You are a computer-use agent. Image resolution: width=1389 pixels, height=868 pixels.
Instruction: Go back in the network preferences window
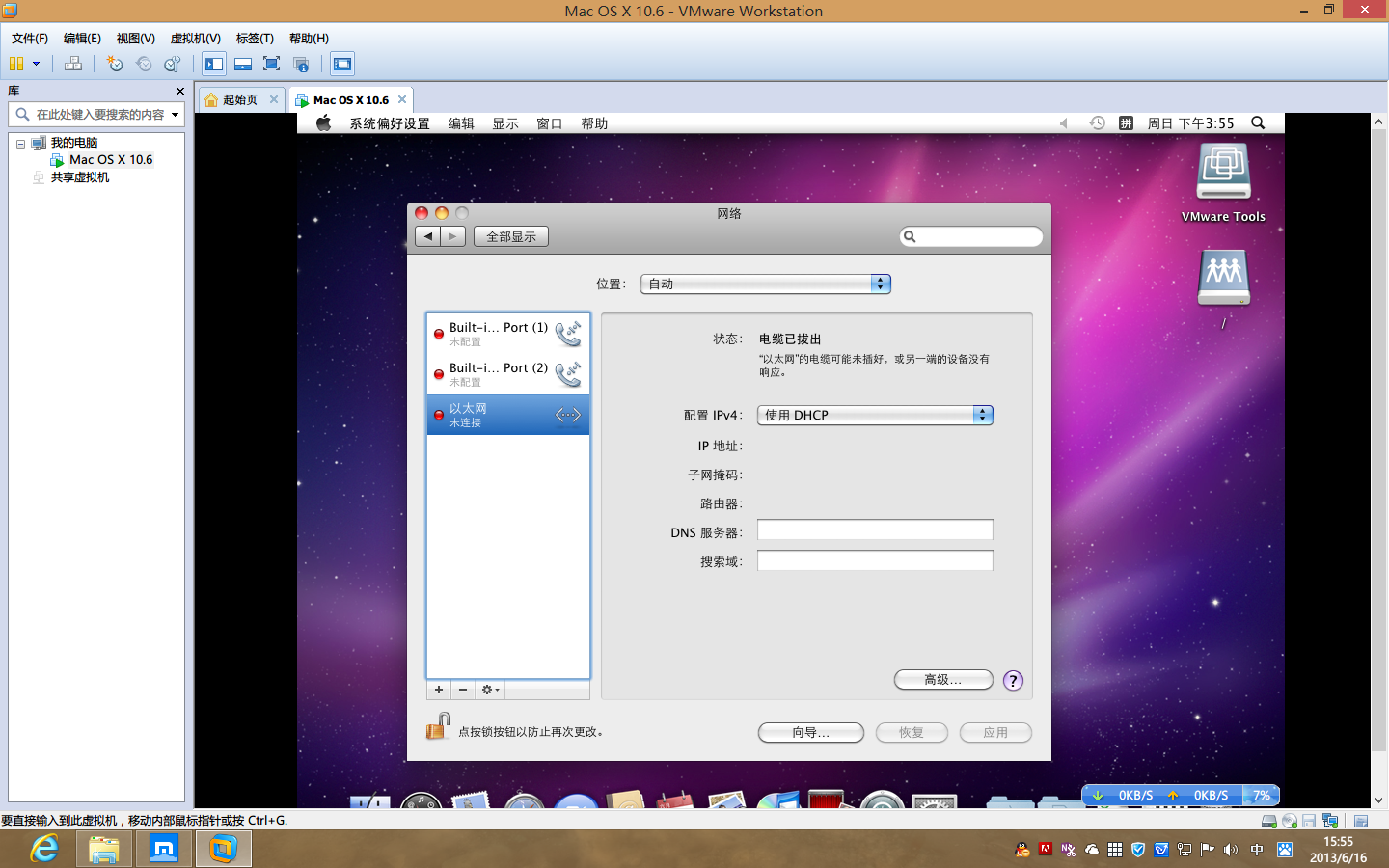428,236
